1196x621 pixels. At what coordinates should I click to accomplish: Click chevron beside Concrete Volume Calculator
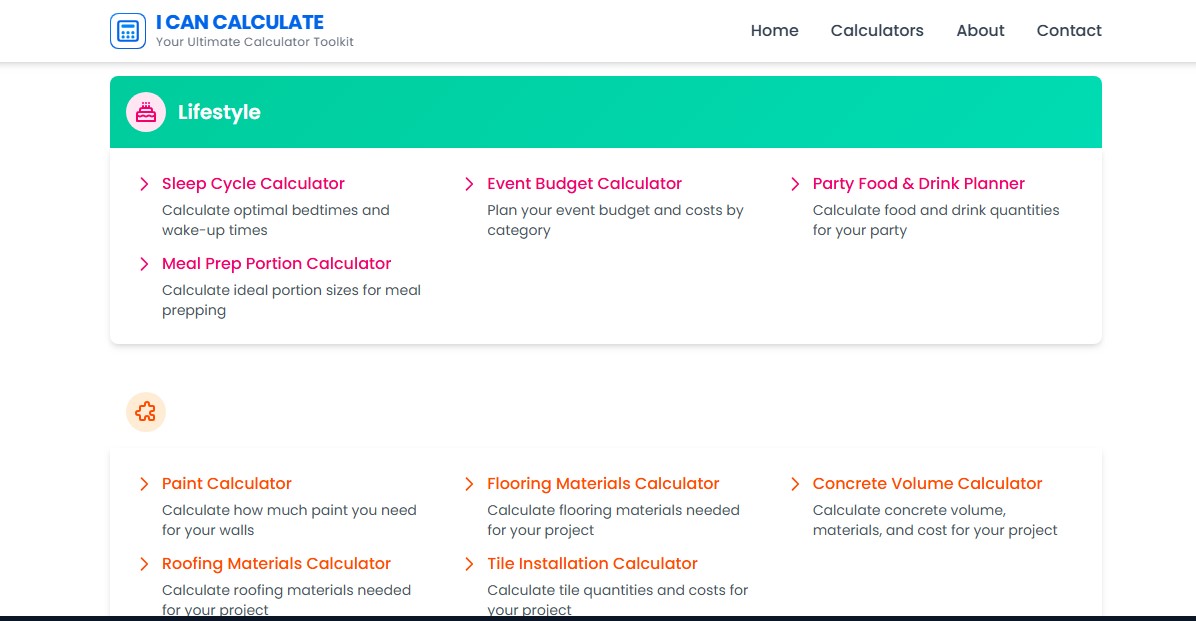point(795,484)
